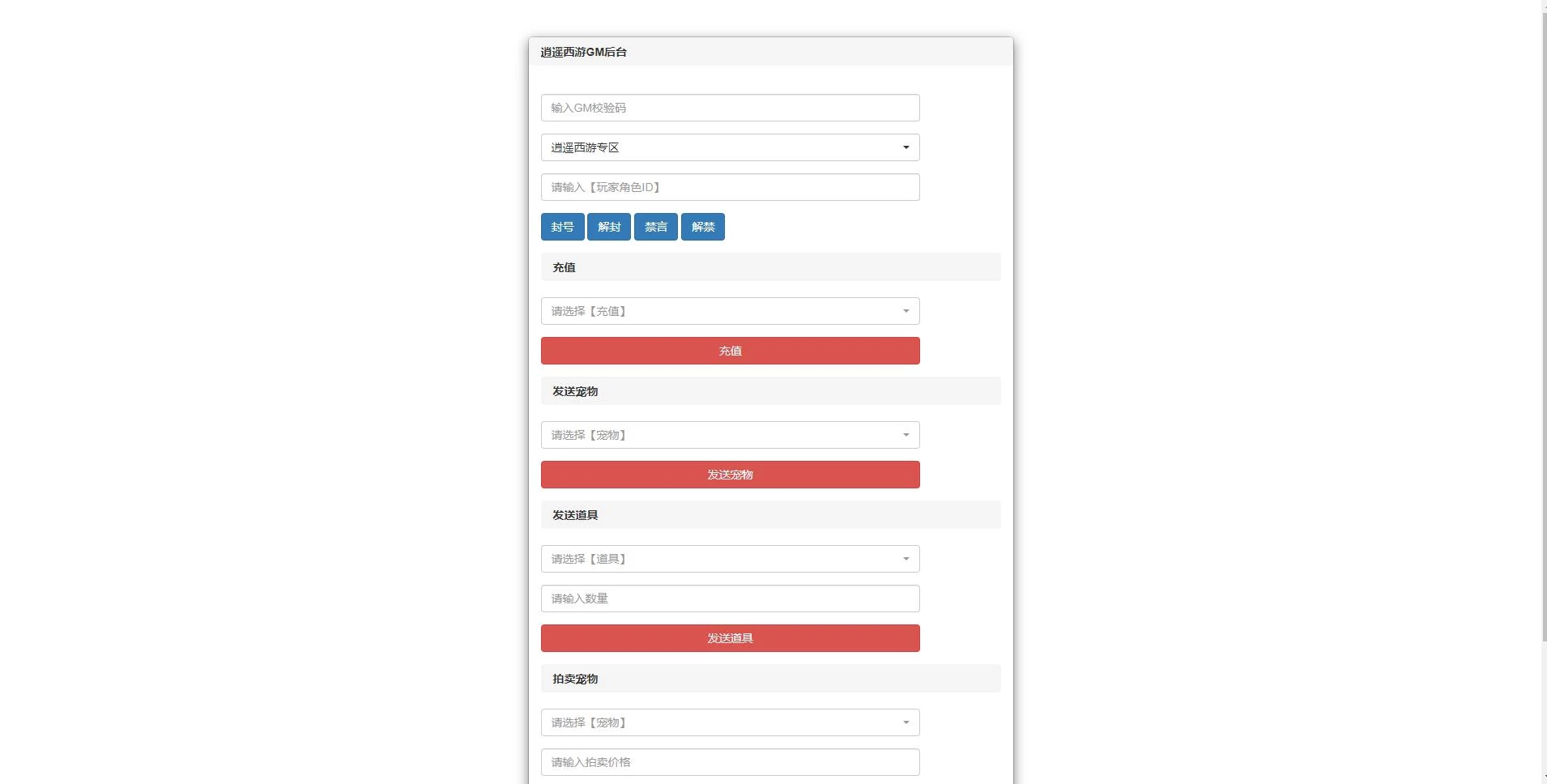
Task: Click the red 发送宠物 button
Action: tap(730, 475)
